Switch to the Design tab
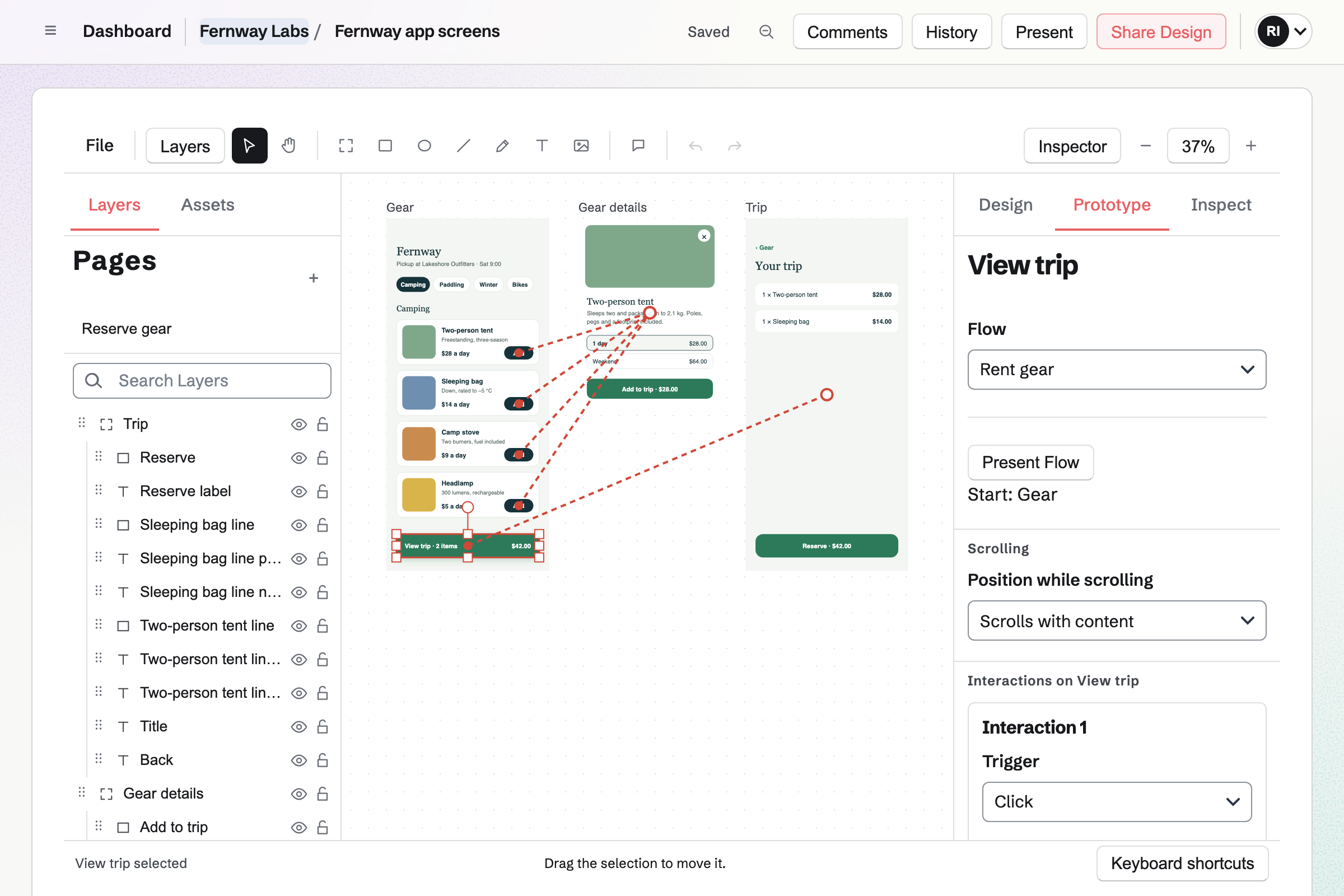Image resolution: width=1344 pixels, height=896 pixels. tap(1005, 204)
